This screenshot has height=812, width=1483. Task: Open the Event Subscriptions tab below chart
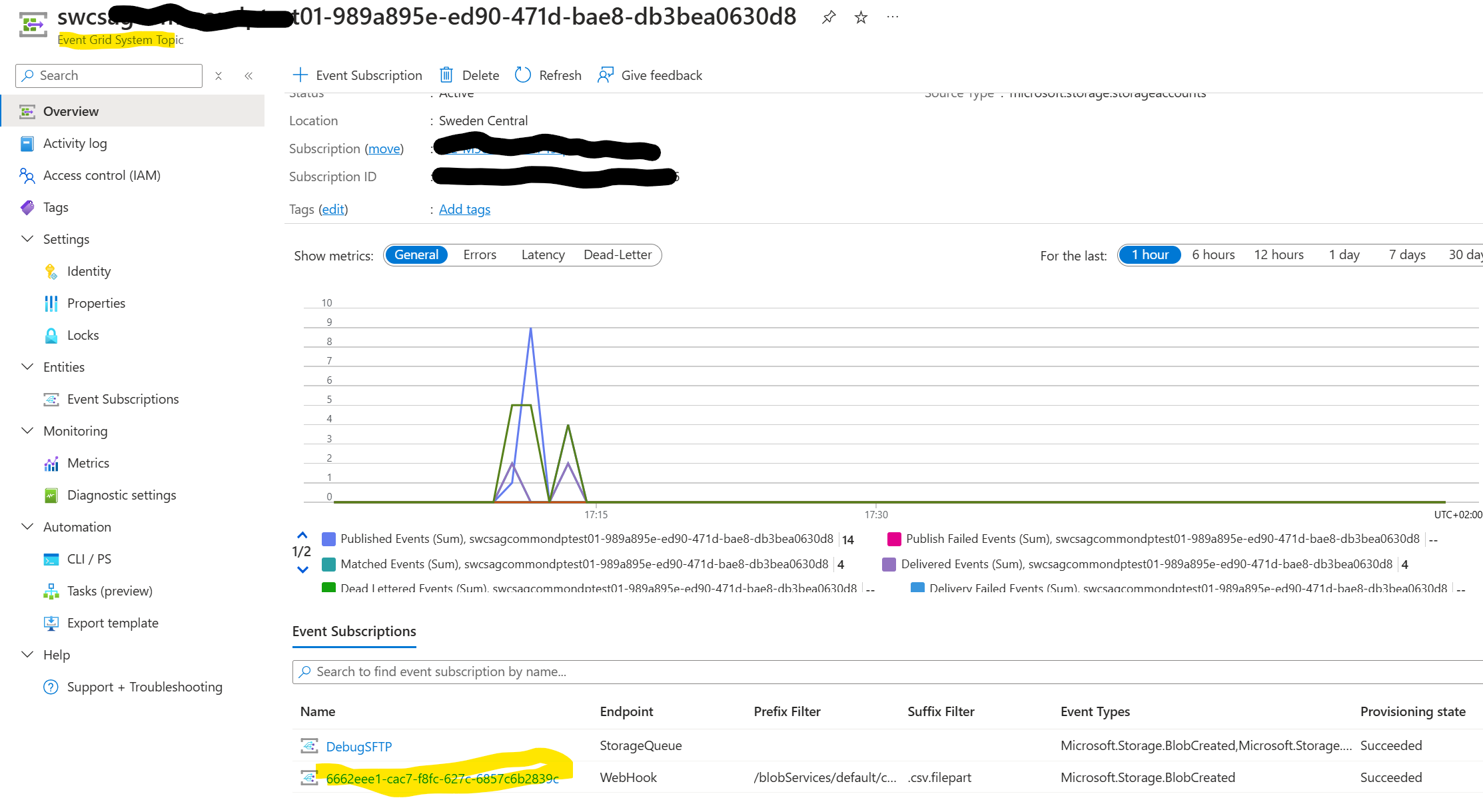pyautogui.click(x=354, y=631)
